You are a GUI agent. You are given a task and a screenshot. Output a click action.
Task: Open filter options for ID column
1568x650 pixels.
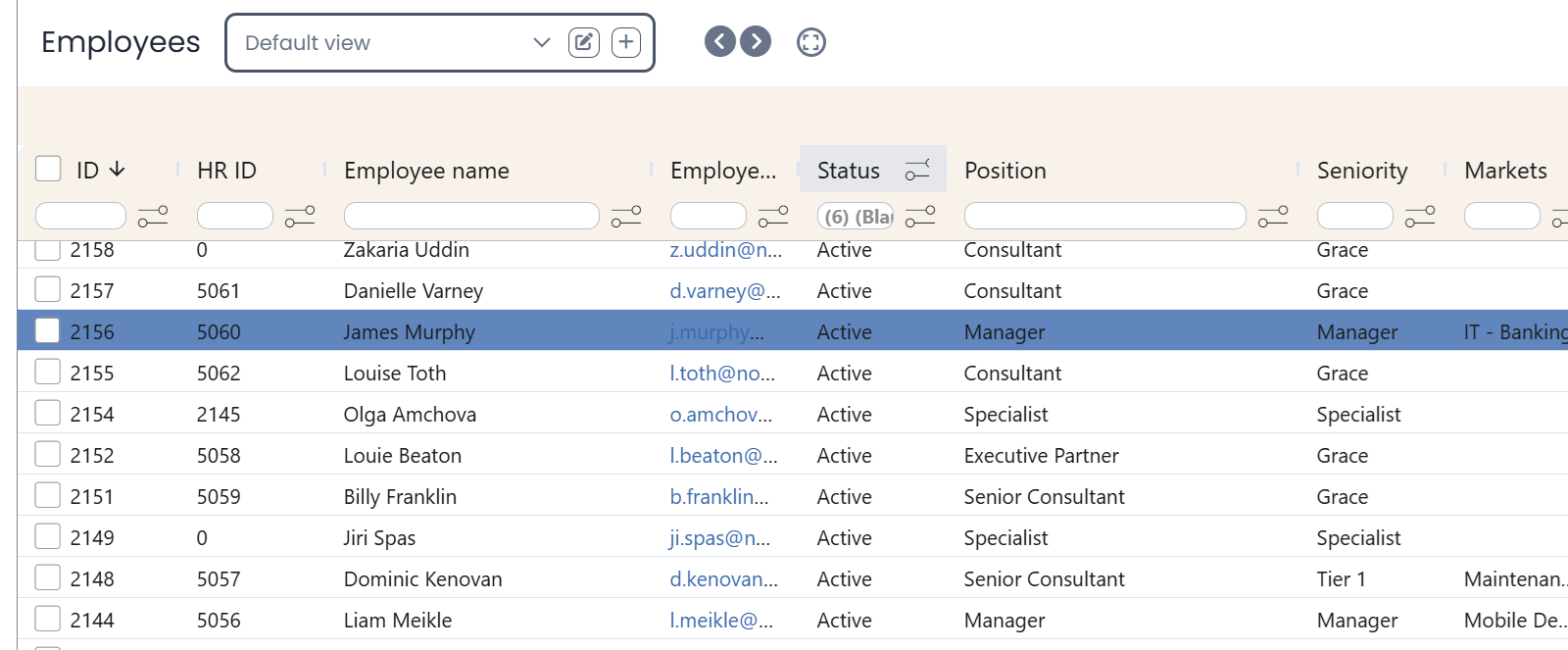[153, 217]
